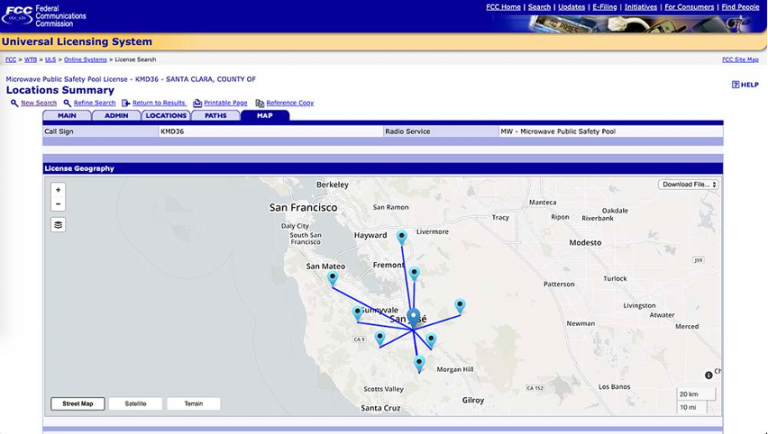Click the large central San Jose pin

(413, 317)
